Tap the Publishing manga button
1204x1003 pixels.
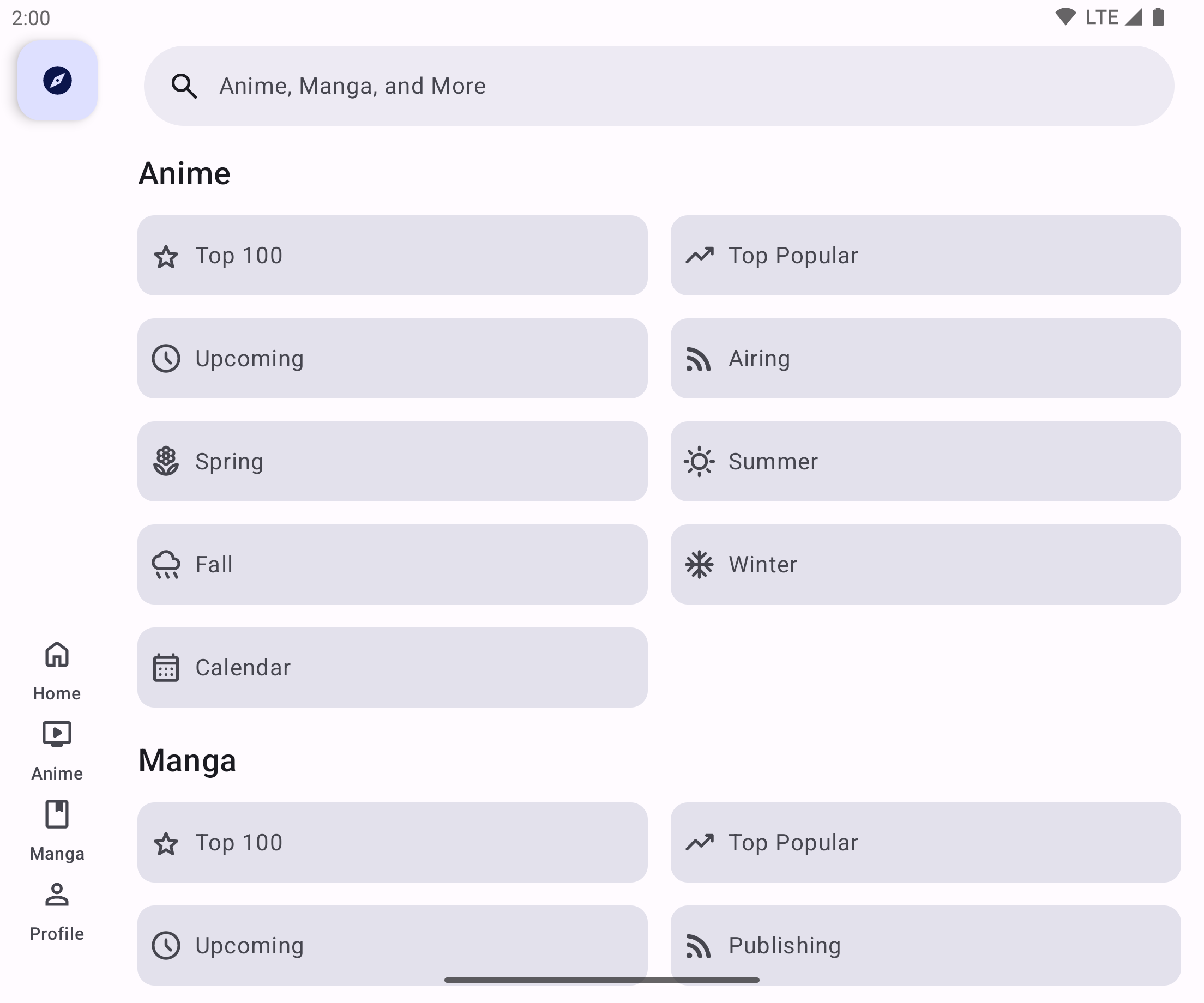point(925,945)
